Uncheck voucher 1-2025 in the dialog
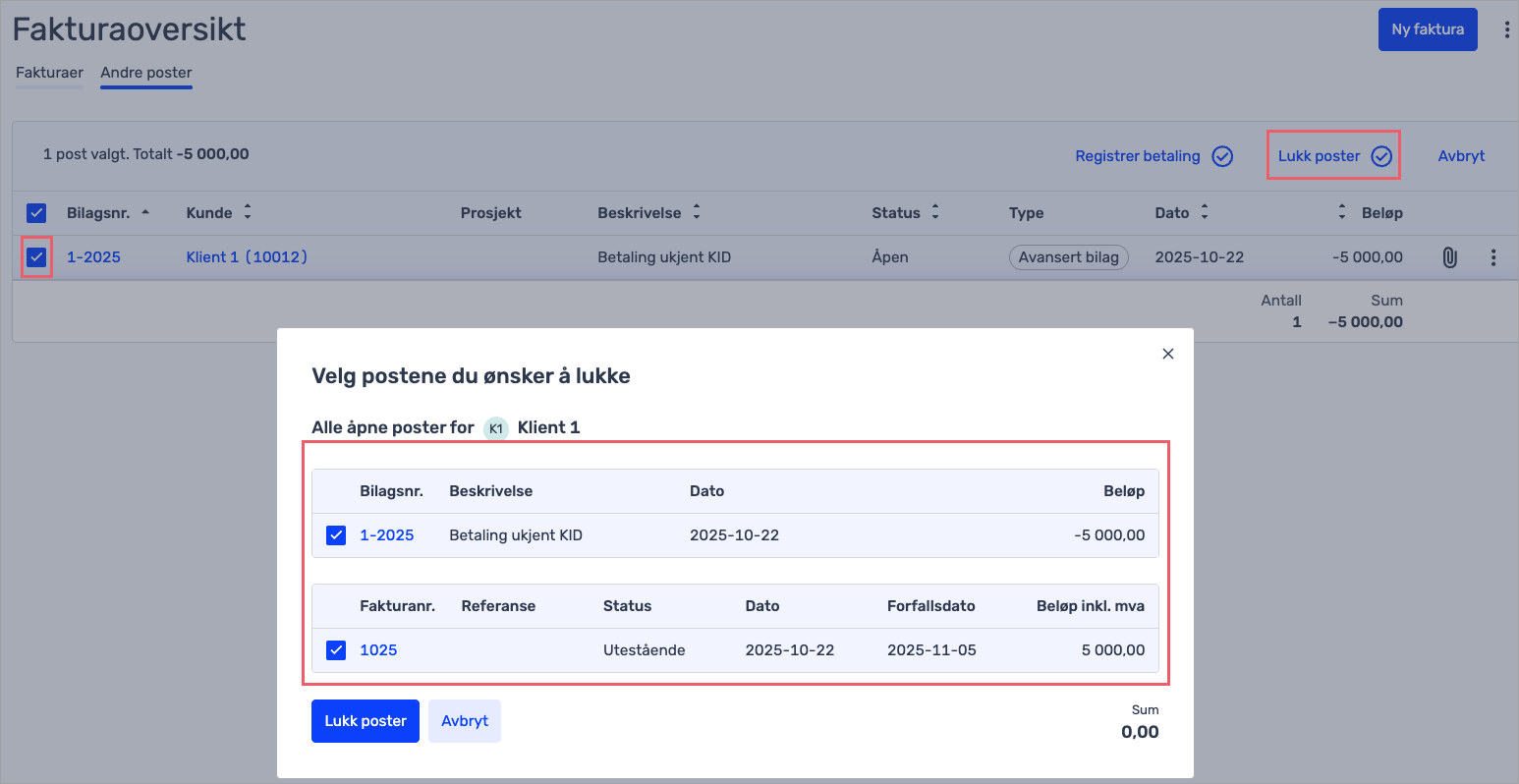Image resolution: width=1519 pixels, height=784 pixels. tap(336, 535)
